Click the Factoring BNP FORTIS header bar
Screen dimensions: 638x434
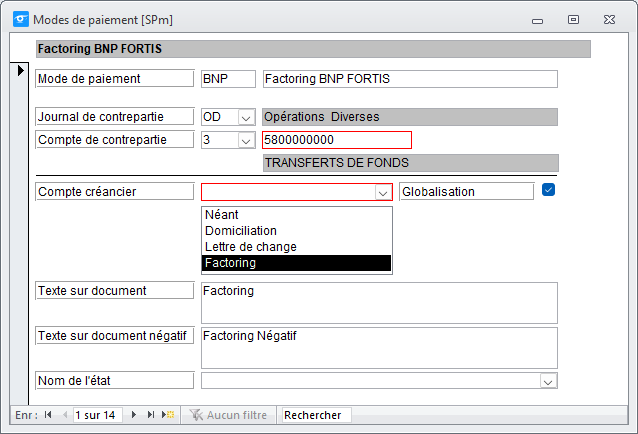(313, 49)
